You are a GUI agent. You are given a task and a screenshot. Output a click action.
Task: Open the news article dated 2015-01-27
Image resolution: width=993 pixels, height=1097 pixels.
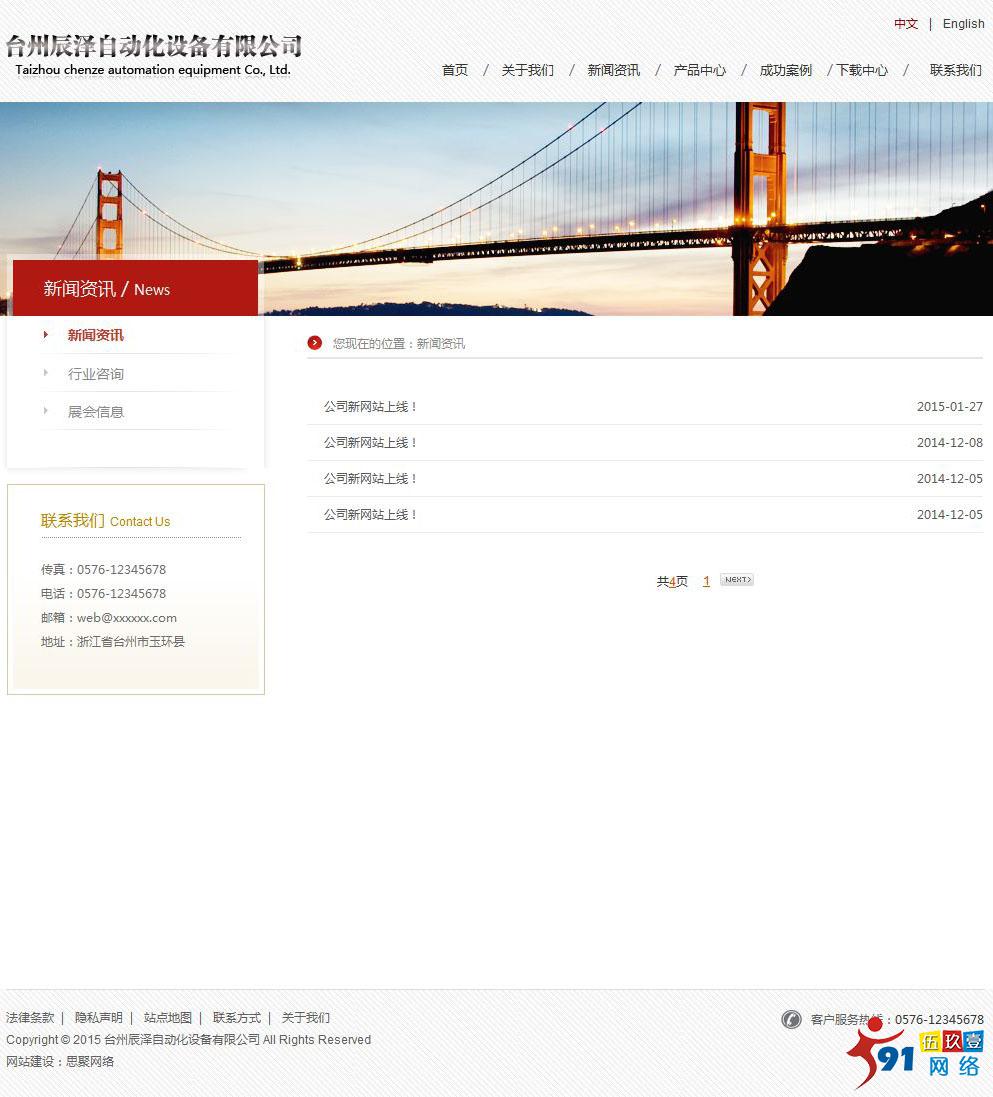tap(370, 407)
